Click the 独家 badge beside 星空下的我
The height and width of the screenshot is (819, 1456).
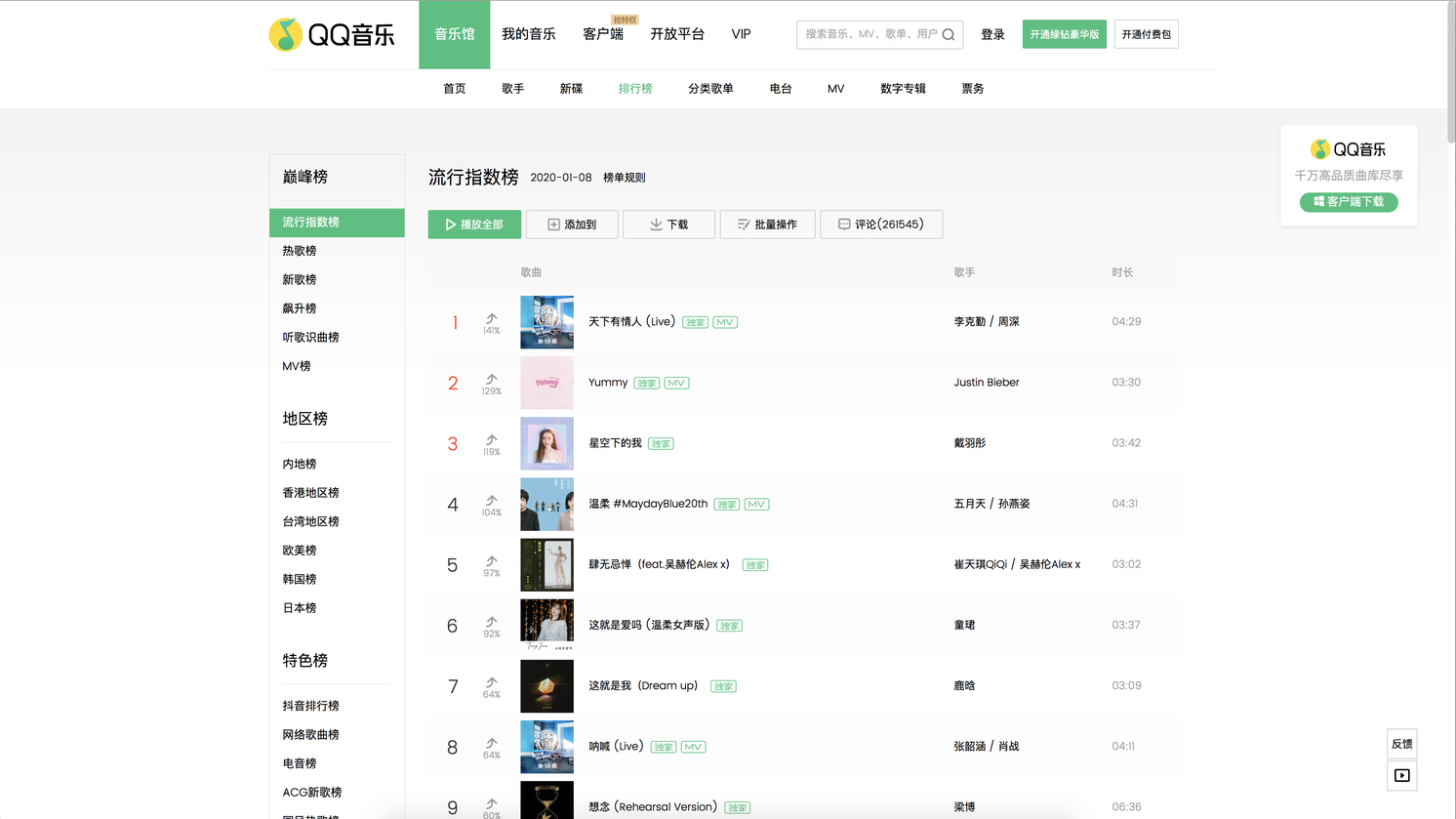point(661,444)
